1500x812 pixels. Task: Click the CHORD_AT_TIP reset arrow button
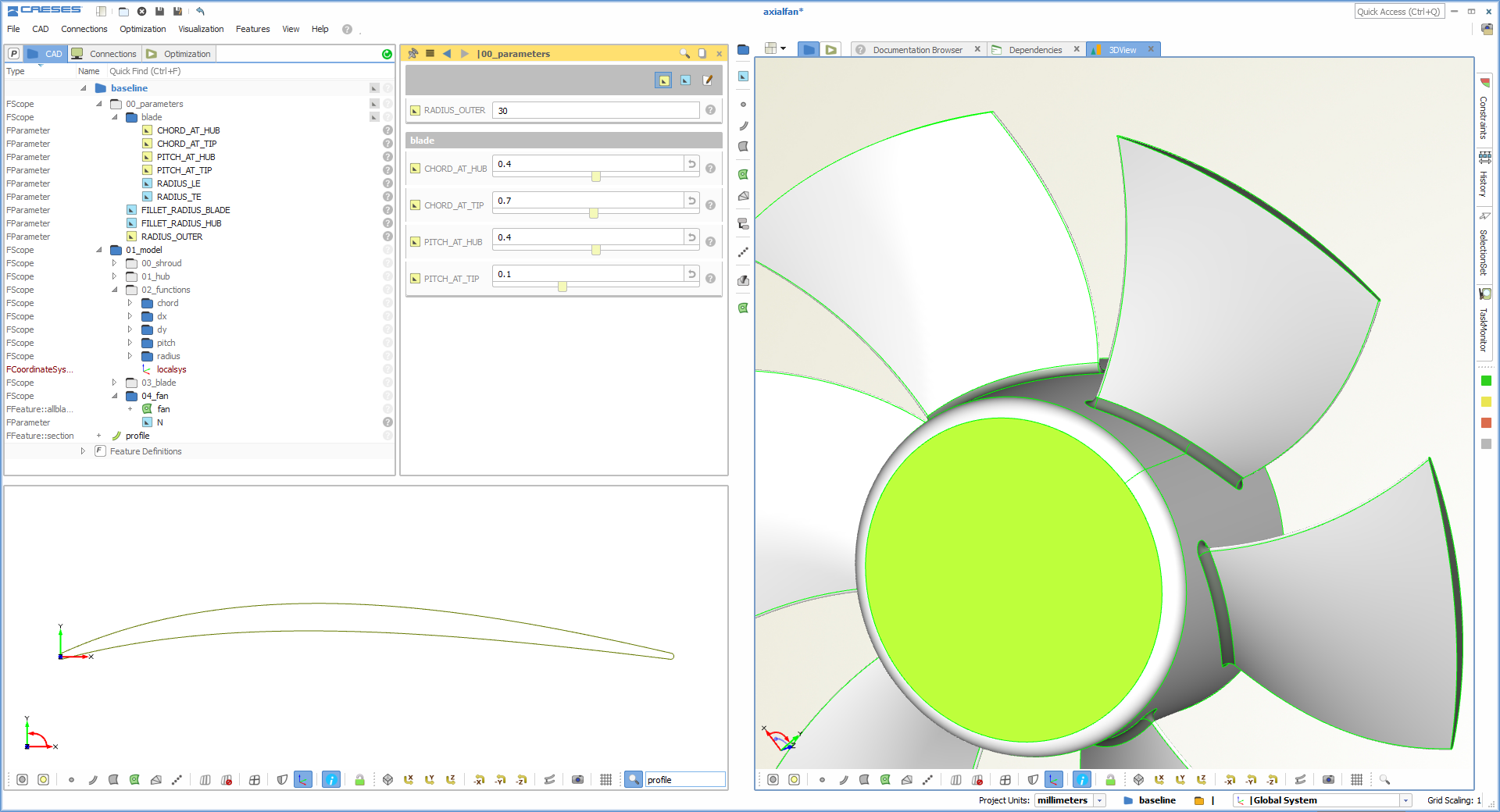click(x=691, y=201)
